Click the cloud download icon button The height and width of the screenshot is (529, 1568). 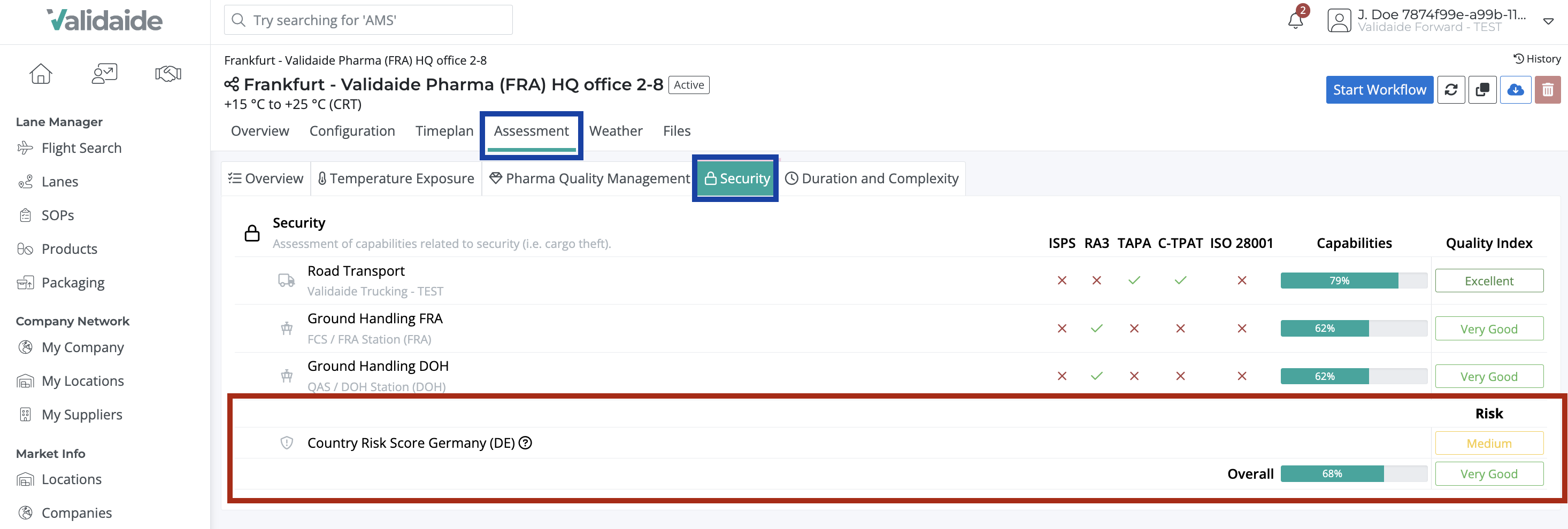1515,90
